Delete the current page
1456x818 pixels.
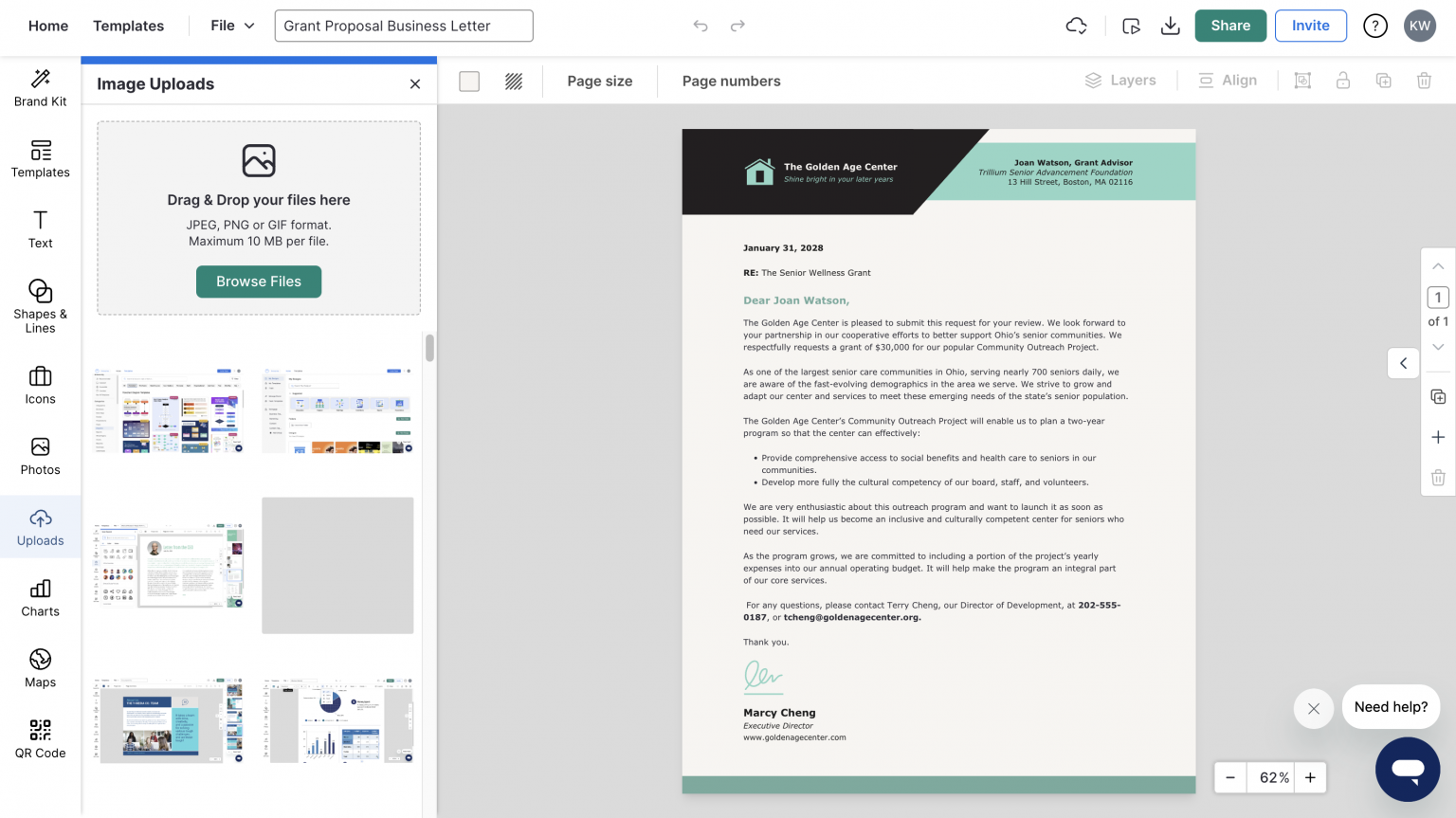click(1438, 478)
